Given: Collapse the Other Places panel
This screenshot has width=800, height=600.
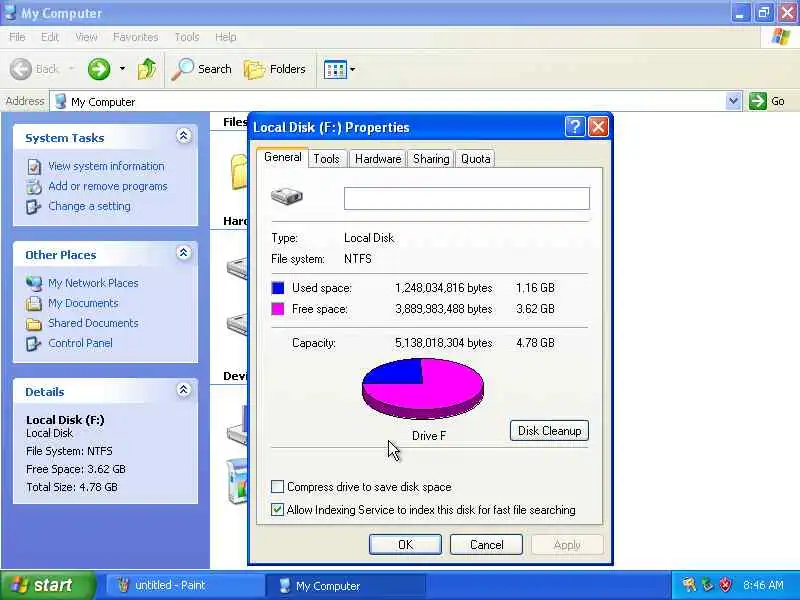Looking at the screenshot, I should 184,253.
